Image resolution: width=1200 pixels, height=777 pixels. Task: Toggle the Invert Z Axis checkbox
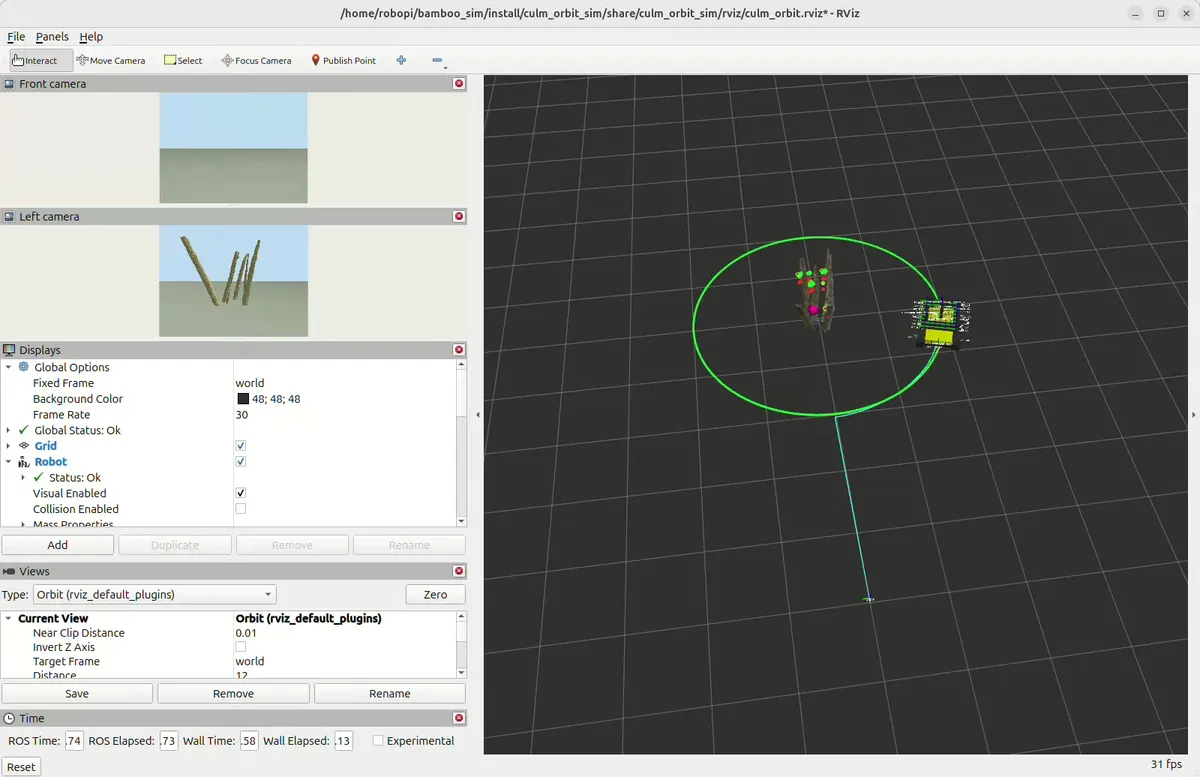[240, 647]
